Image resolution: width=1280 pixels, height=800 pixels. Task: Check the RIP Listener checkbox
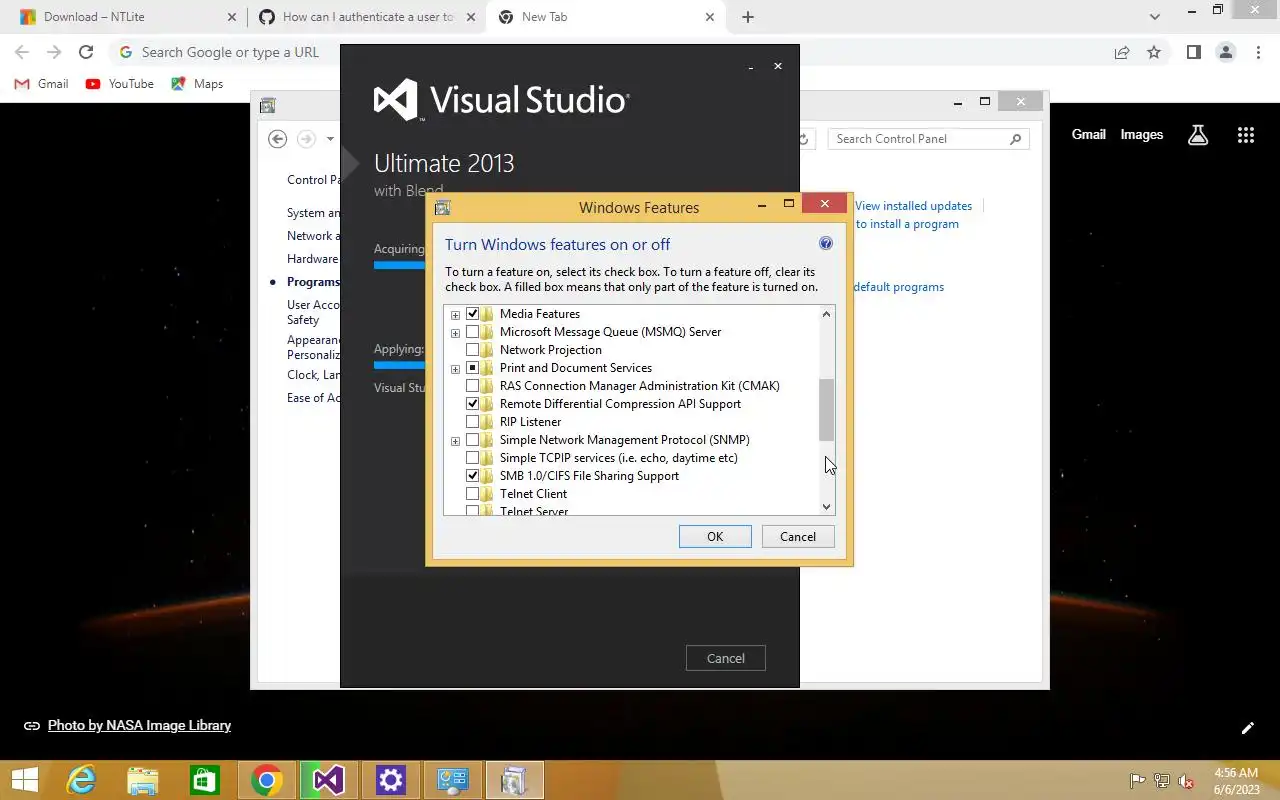click(x=473, y=422)
